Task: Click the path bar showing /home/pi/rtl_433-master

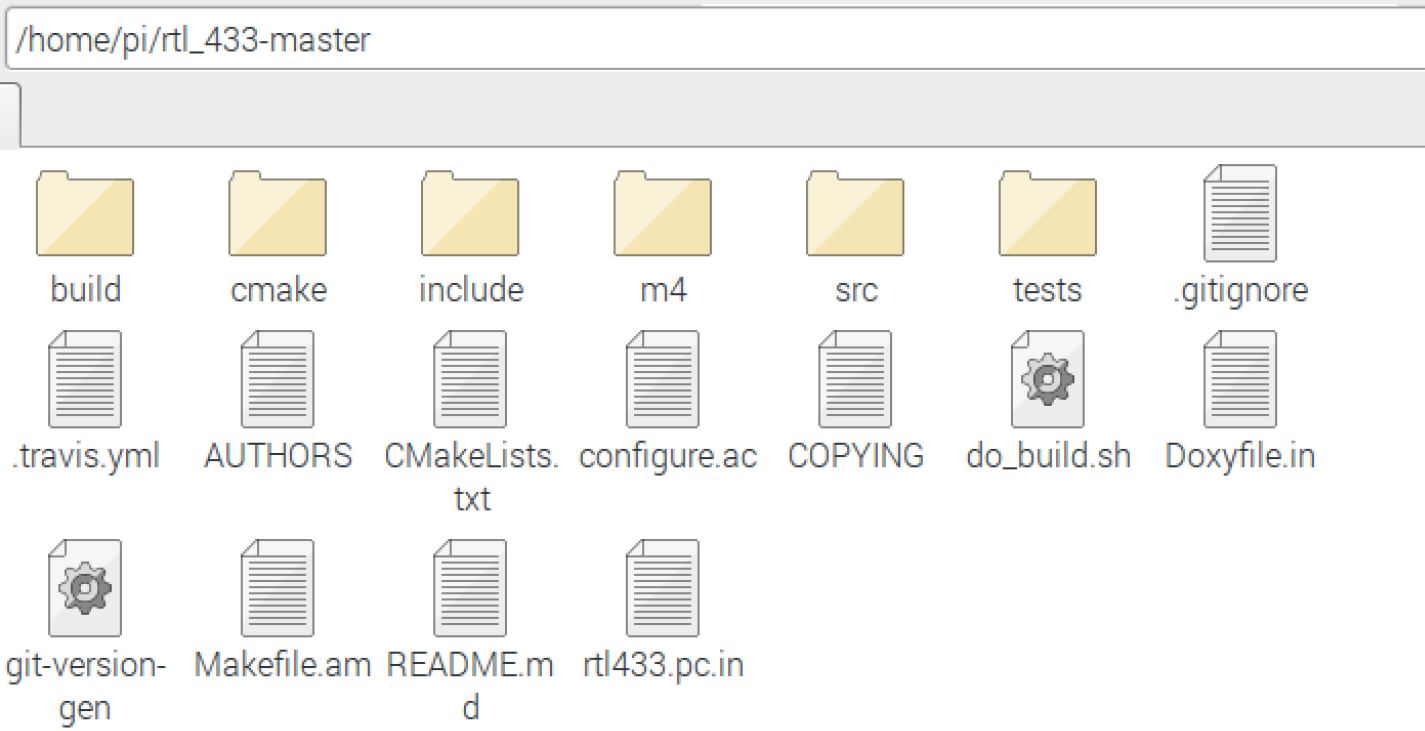Action: click(x=715, y=41)
